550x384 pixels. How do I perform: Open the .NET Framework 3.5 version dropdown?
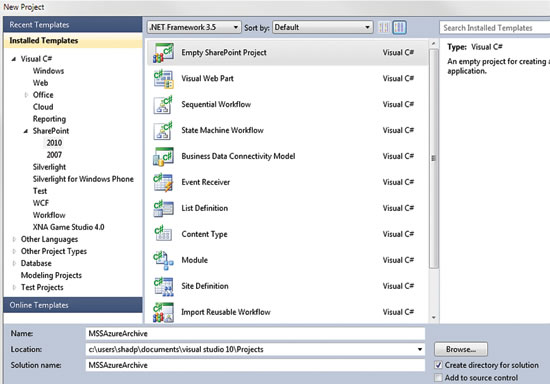coord(194,27)
